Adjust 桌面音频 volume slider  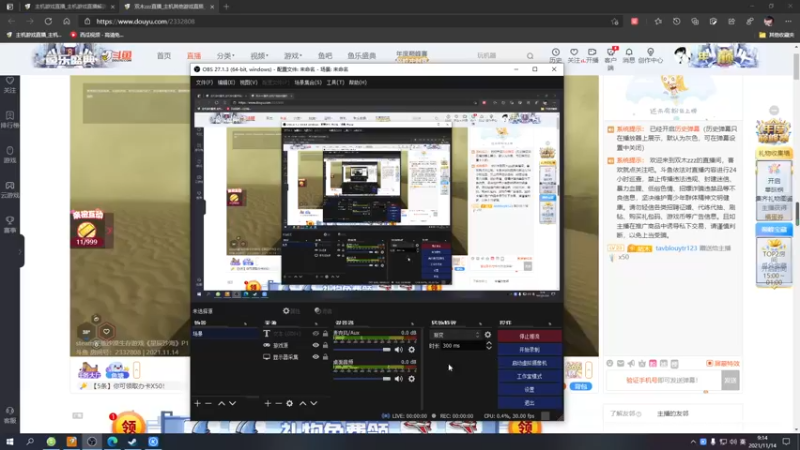pos(363,379)
